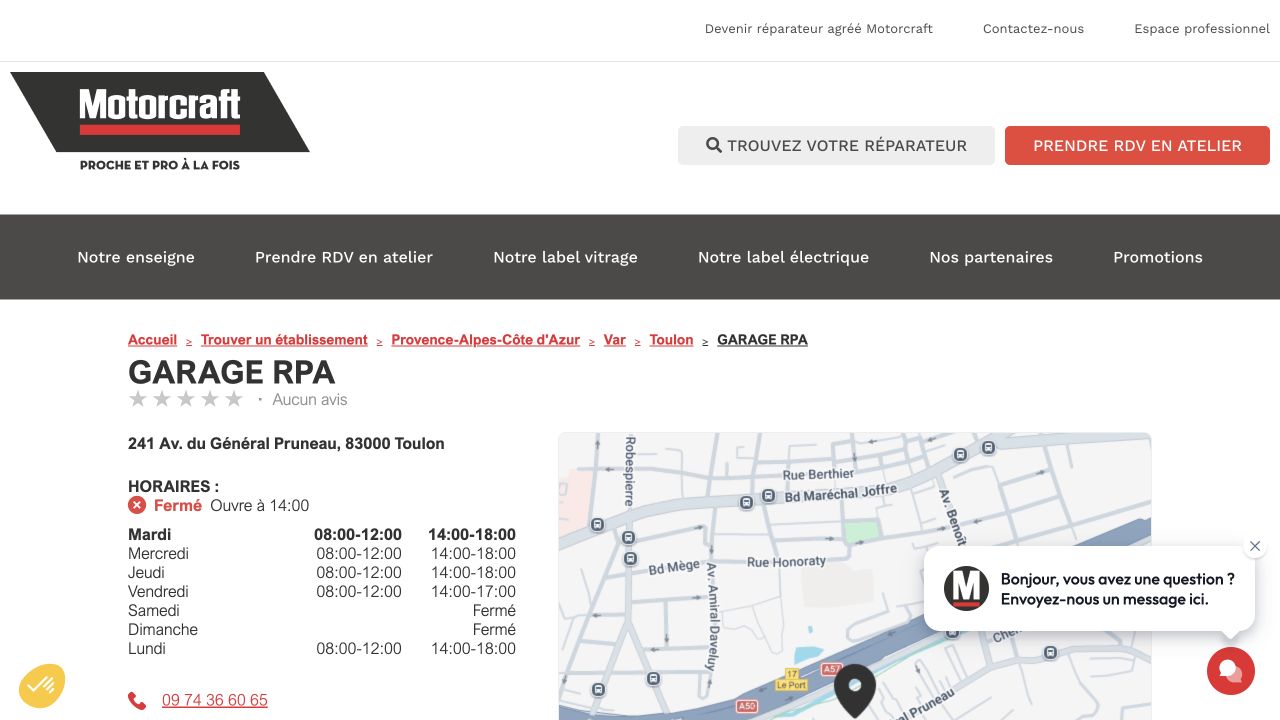Screen dimensions: 1280x720
Task: Click the Vendredi 14:00-17:00 hours
Action: click(473, 592)
